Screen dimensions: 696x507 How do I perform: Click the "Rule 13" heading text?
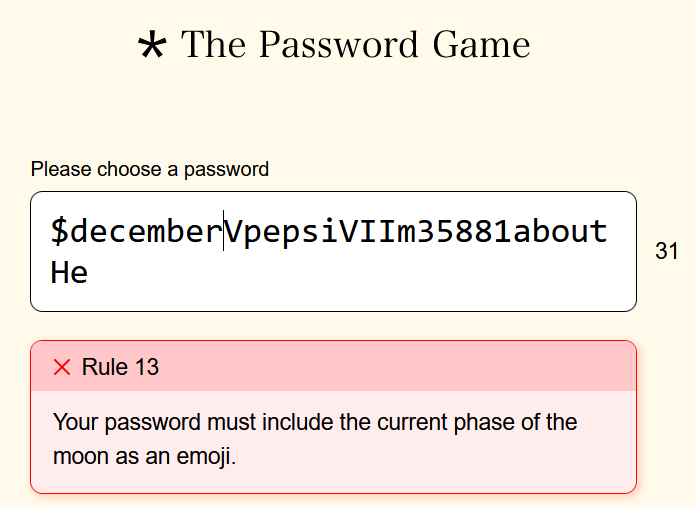point(120,367)
